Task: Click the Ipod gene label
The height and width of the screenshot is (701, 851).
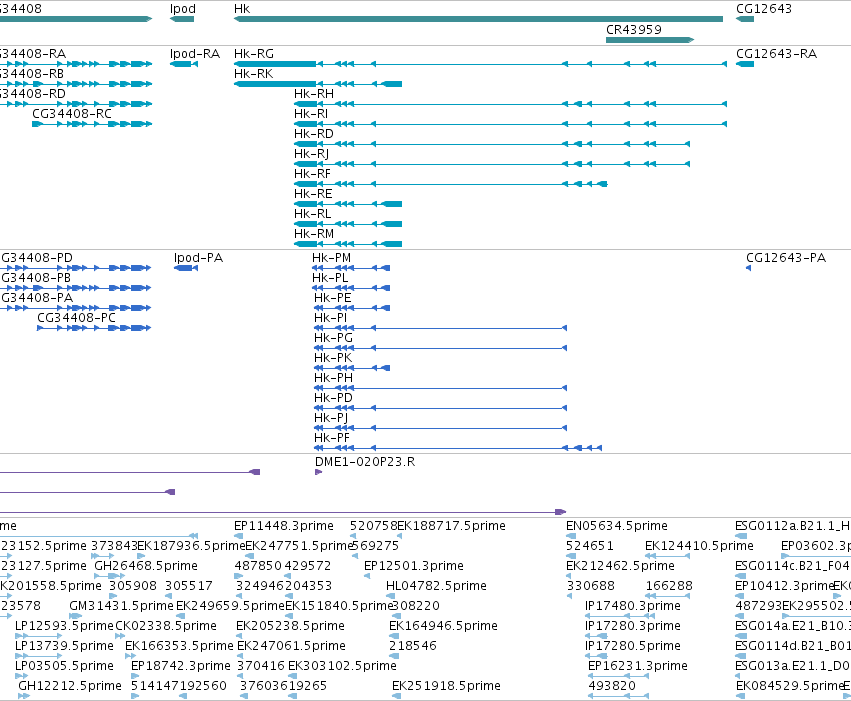Action: [x=182, y=9]
